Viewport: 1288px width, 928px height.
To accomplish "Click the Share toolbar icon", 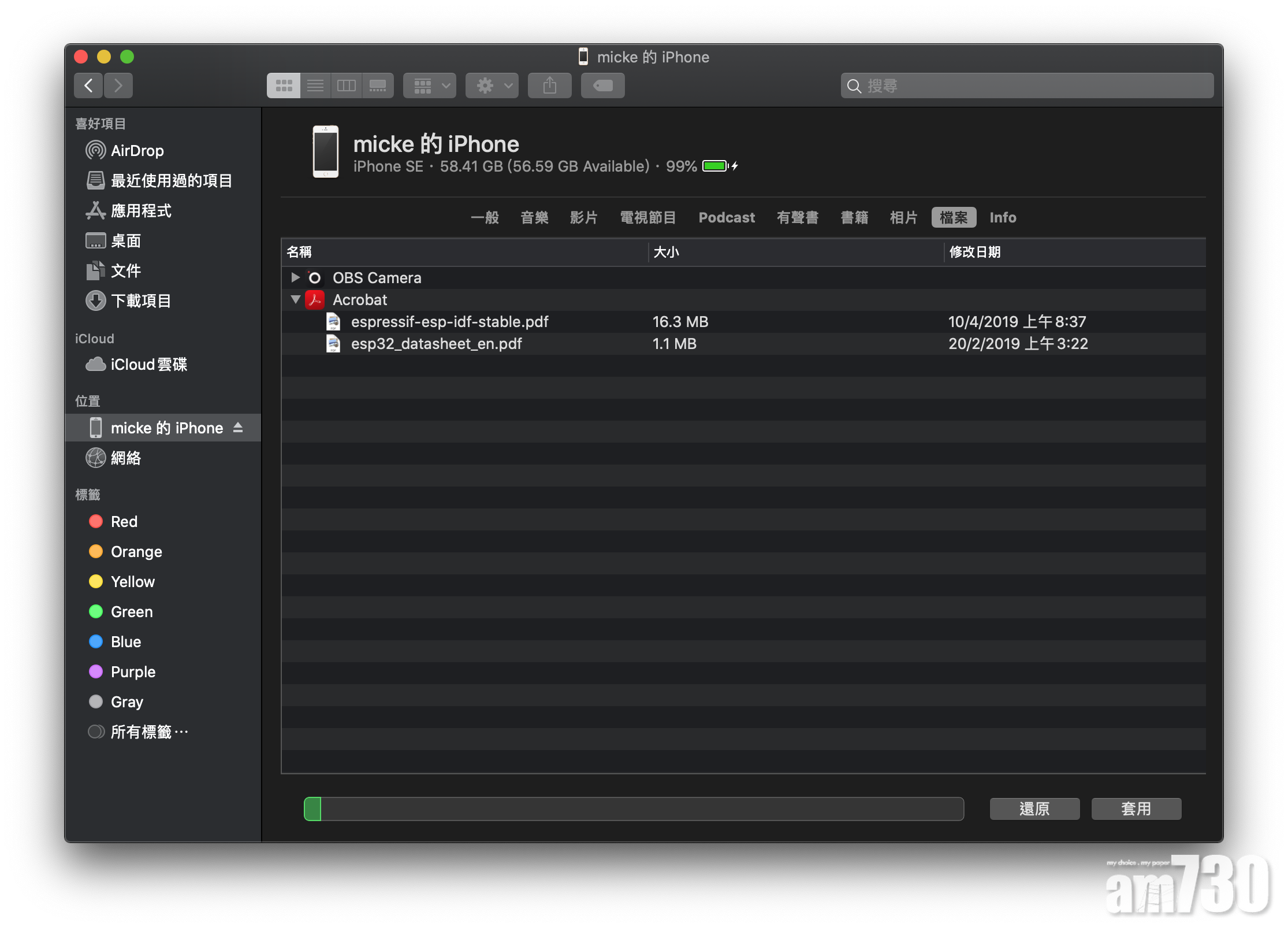I will [x=549, y=86].
